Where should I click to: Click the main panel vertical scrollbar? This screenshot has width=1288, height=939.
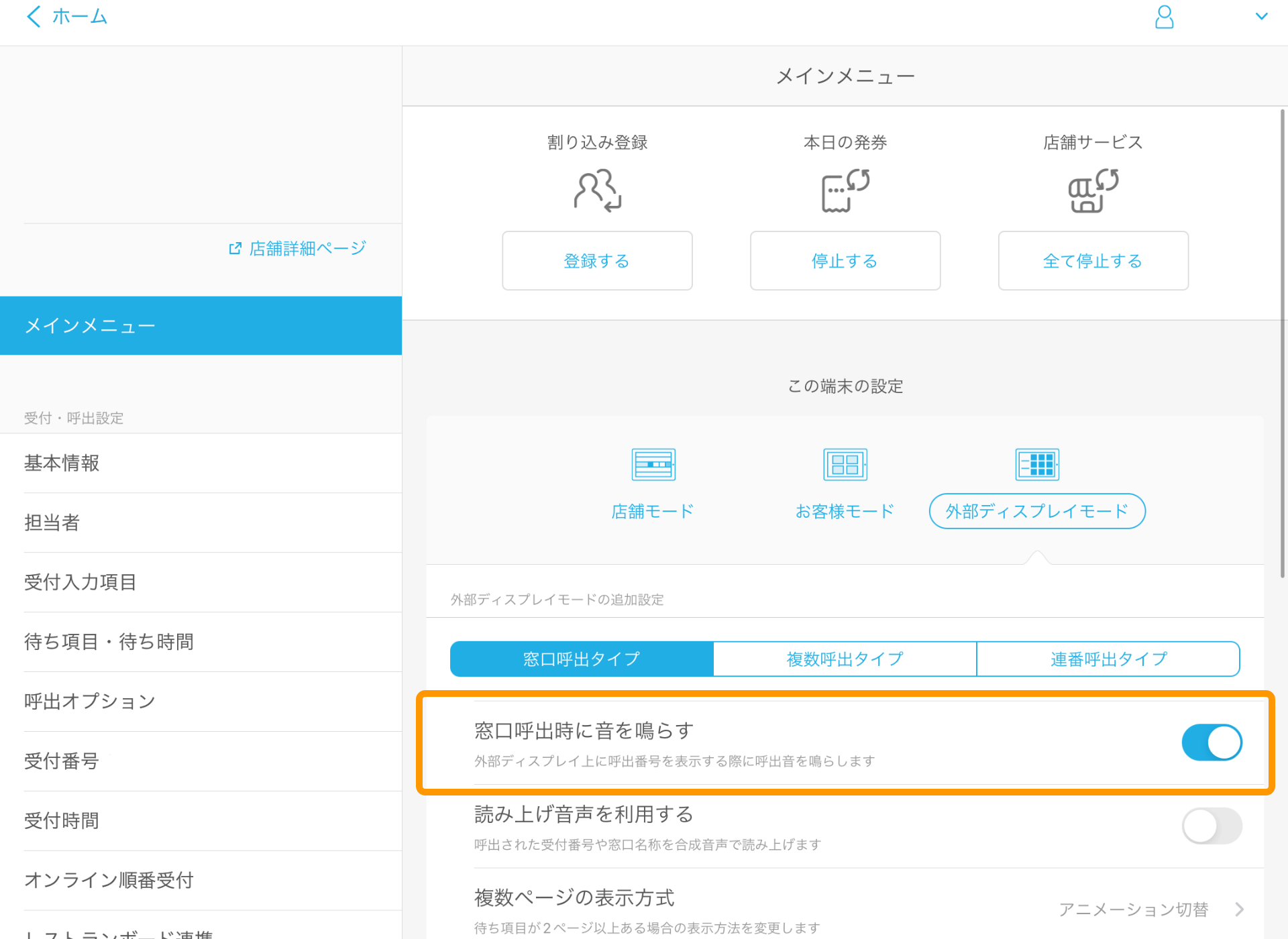point(1283,342)
